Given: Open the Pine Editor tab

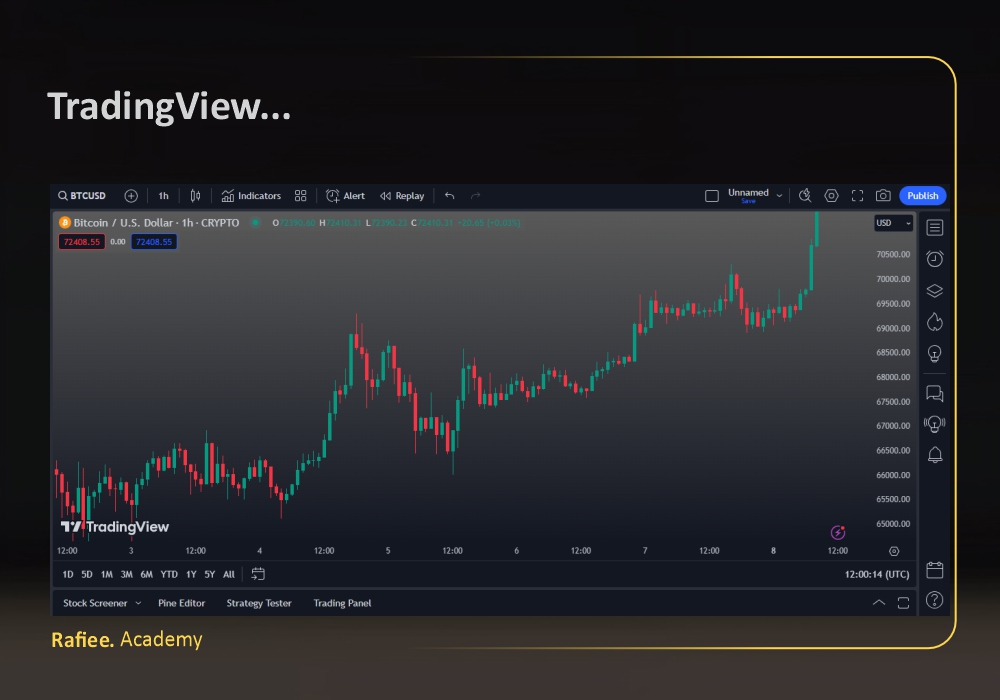Looking at the screenshot, I should [x=182, y=603].
